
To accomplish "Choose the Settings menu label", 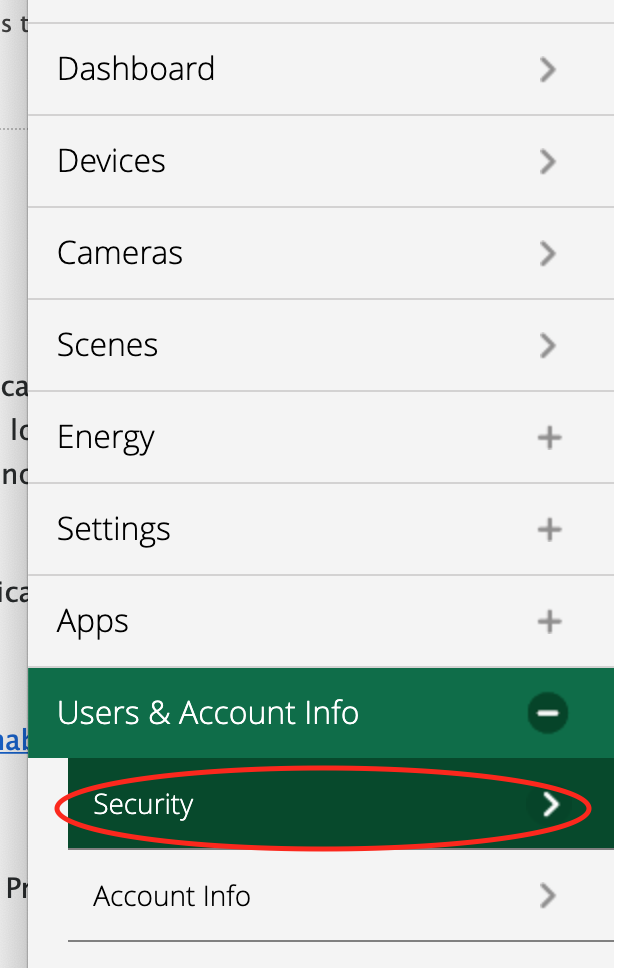I will pyautogui.click(x=114, y=529).
